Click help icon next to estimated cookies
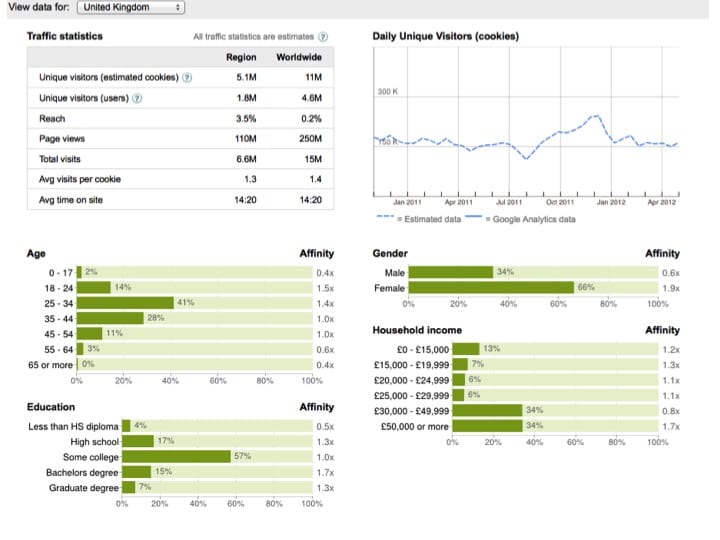This screenshot has width=720, height=540. pos(187,77)
